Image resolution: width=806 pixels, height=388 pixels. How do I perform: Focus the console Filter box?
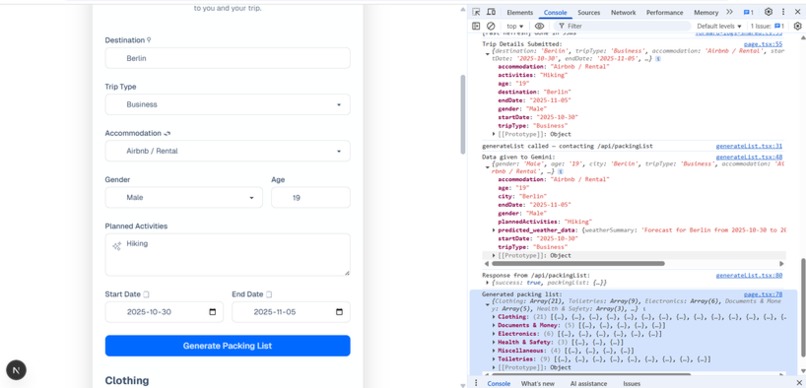622,26
